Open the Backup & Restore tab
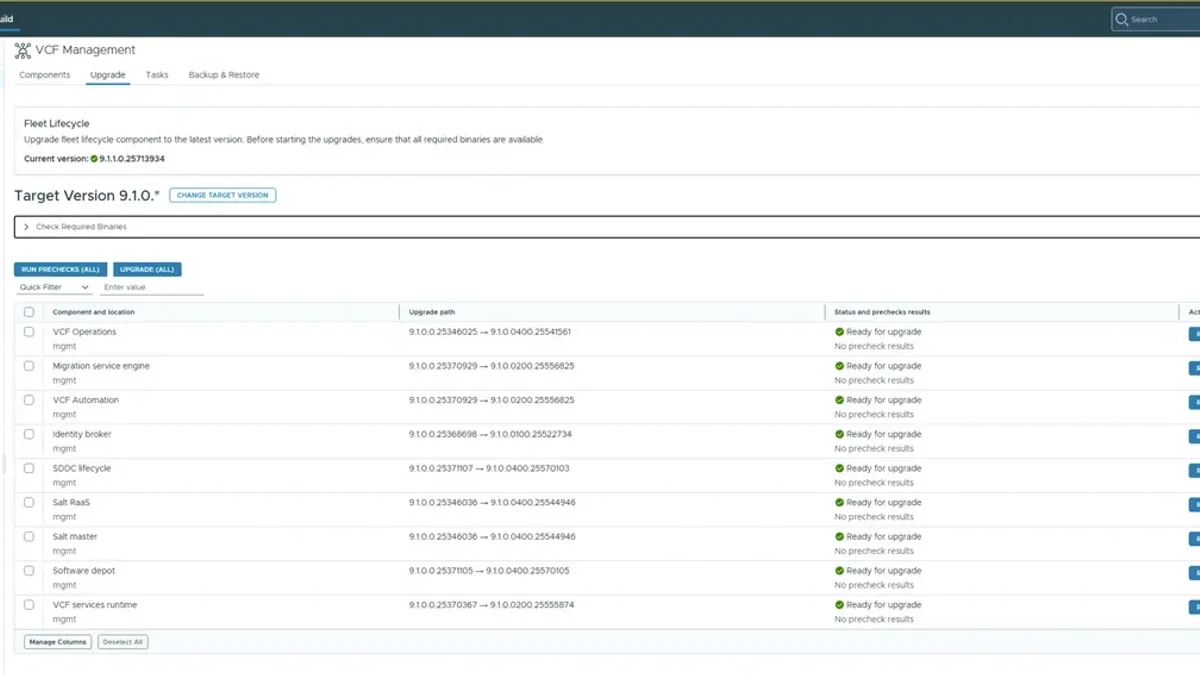Screen dimensions: 1200x675 coord(224,75)
